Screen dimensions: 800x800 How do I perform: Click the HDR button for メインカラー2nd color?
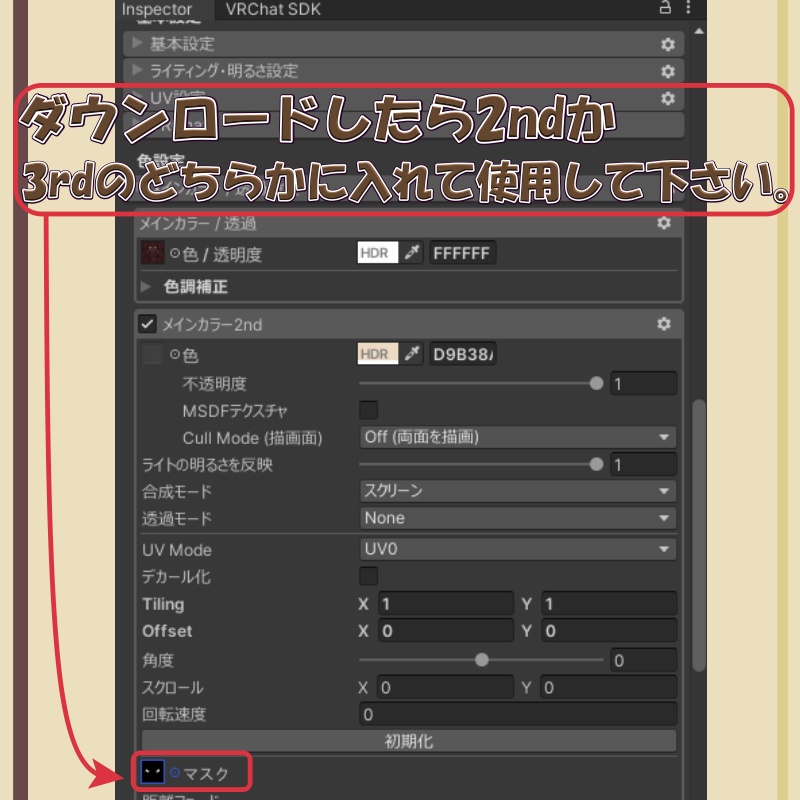[376, 354]
